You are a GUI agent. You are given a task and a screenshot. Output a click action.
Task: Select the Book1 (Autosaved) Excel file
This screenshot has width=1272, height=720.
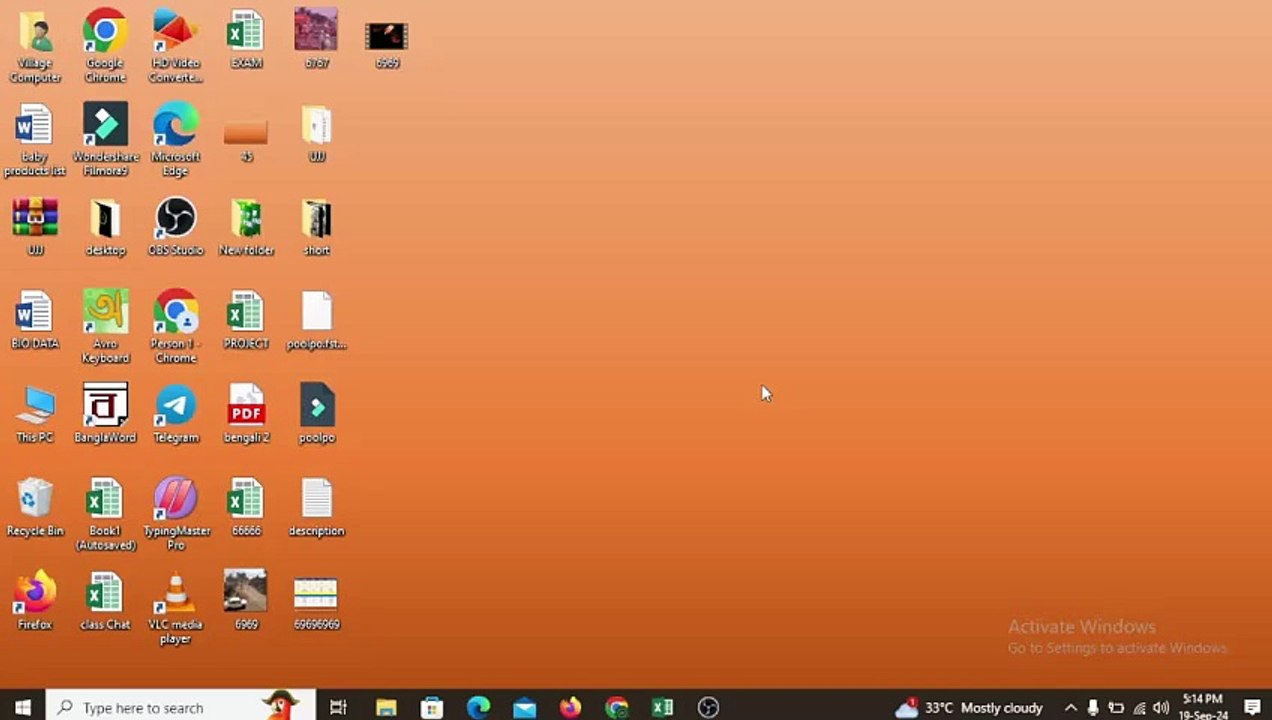(x=105, y=514)
